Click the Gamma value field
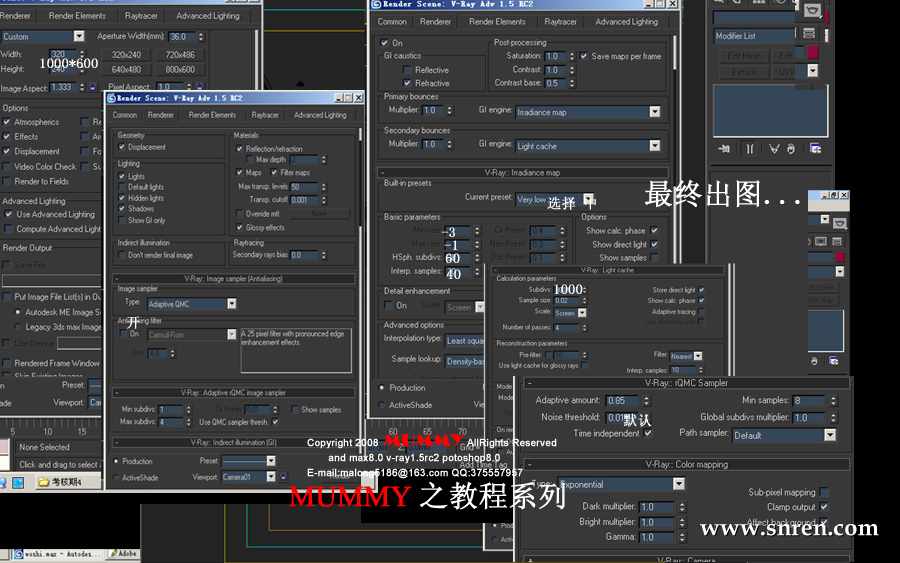This screenshot has height=563, width=900. [x=658, y=537]
